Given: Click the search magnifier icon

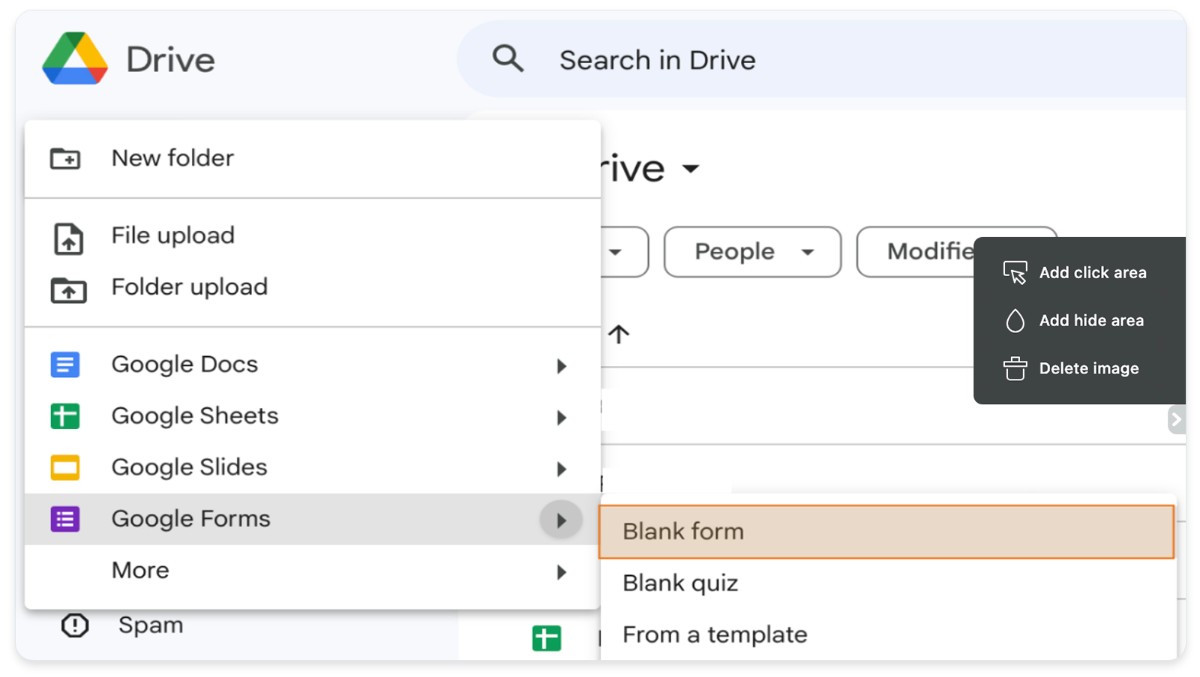Looking at the screenshot, I should point(508,59).
